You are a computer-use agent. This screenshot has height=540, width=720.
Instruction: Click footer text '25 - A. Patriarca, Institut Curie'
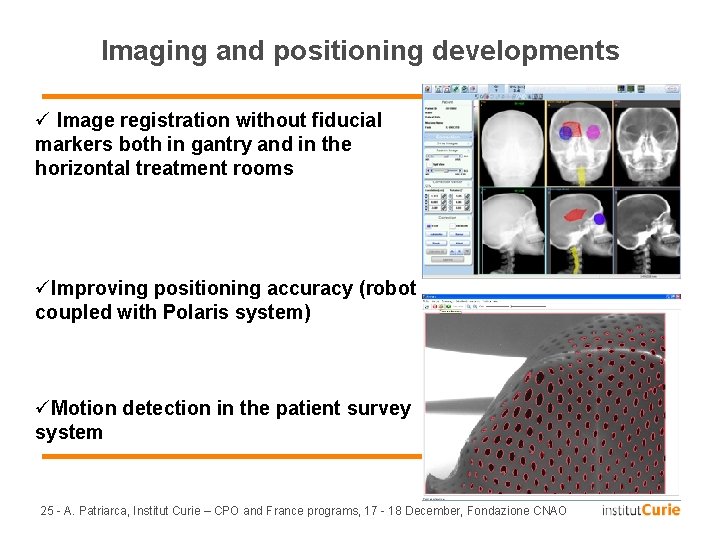point(120,511)
